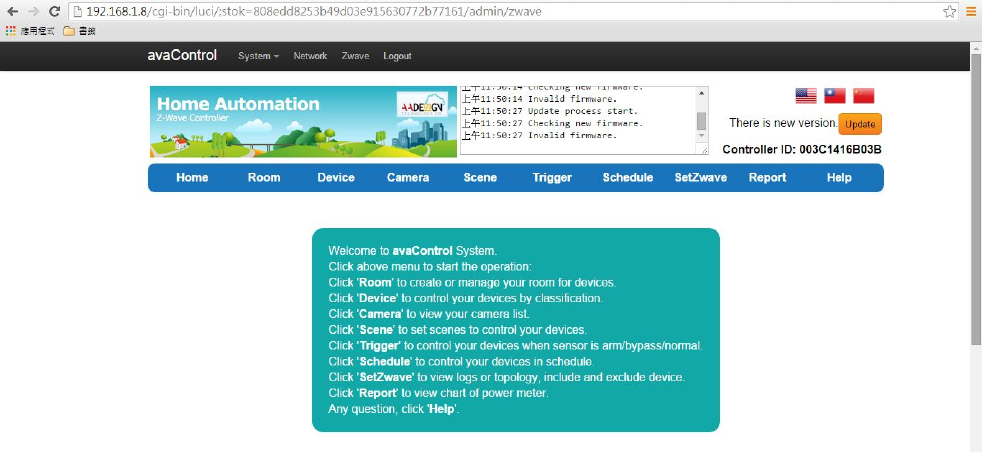982x452 pixels.
Task: Click 'Any question, click Help' line
Action: point(394,409)
